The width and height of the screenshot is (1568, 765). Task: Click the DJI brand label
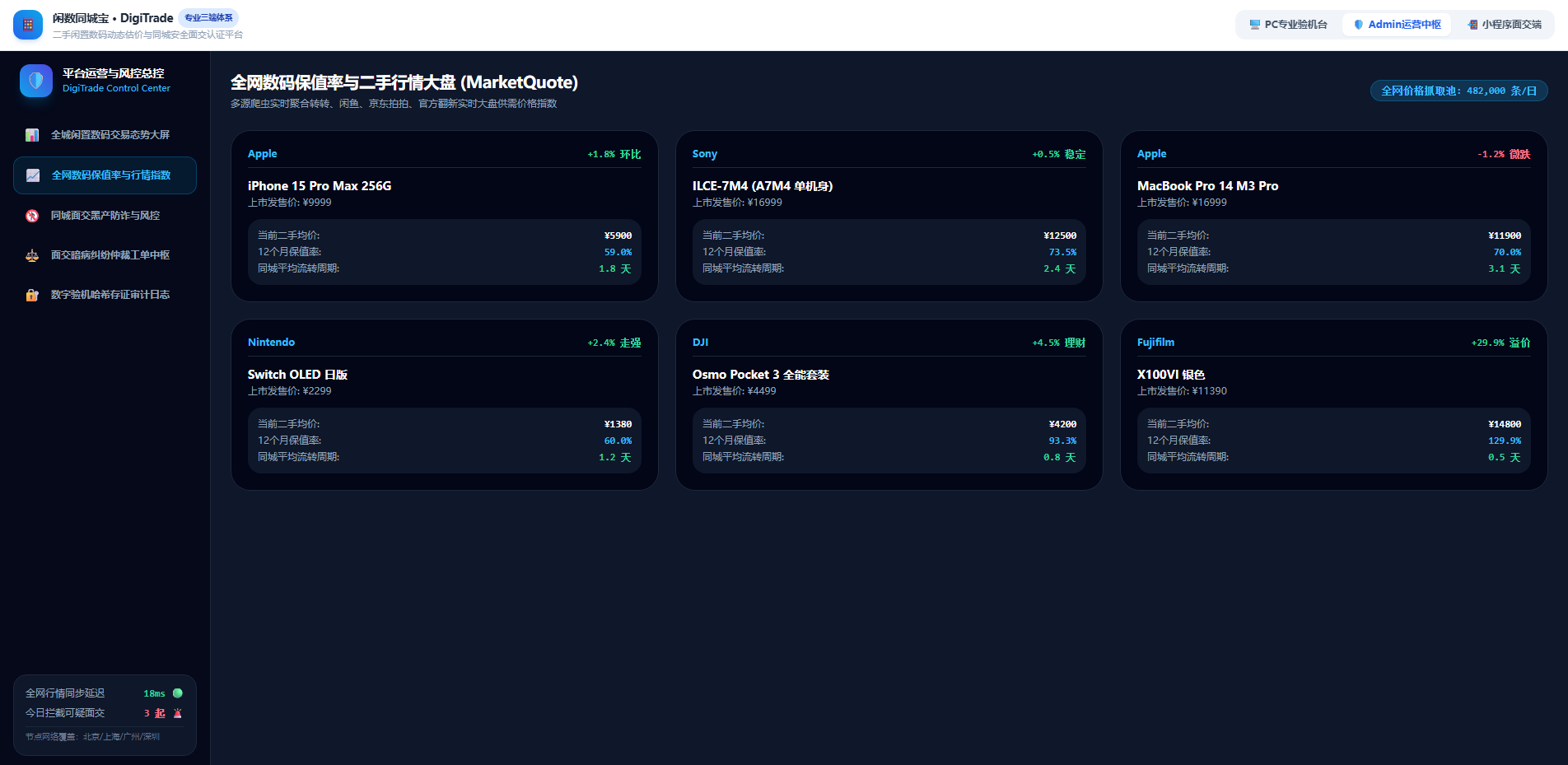tap(701, 343)
